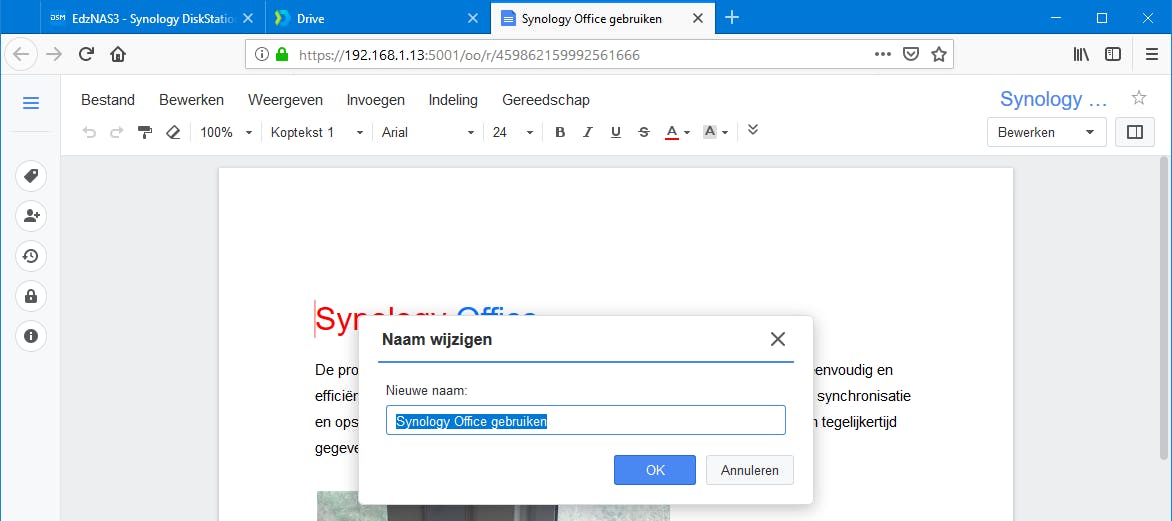The width and height of the screenshot is (1172, 521).
Task: Save page to Pocket icon
Action: [910, 55]
